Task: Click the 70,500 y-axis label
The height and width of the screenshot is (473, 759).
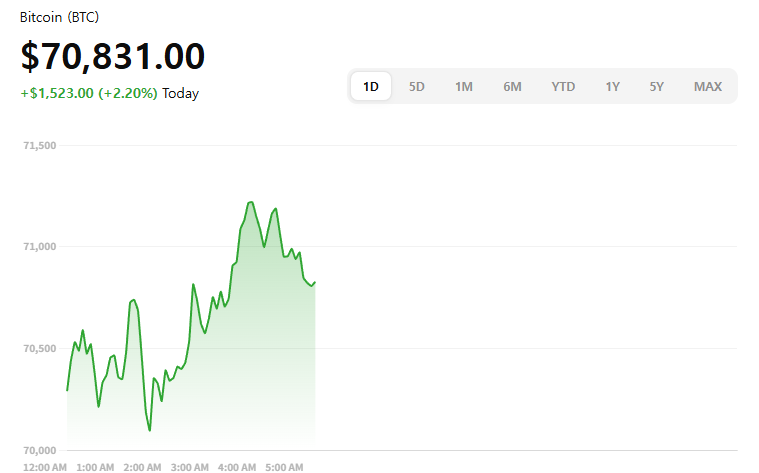Action: coord(39,349)
